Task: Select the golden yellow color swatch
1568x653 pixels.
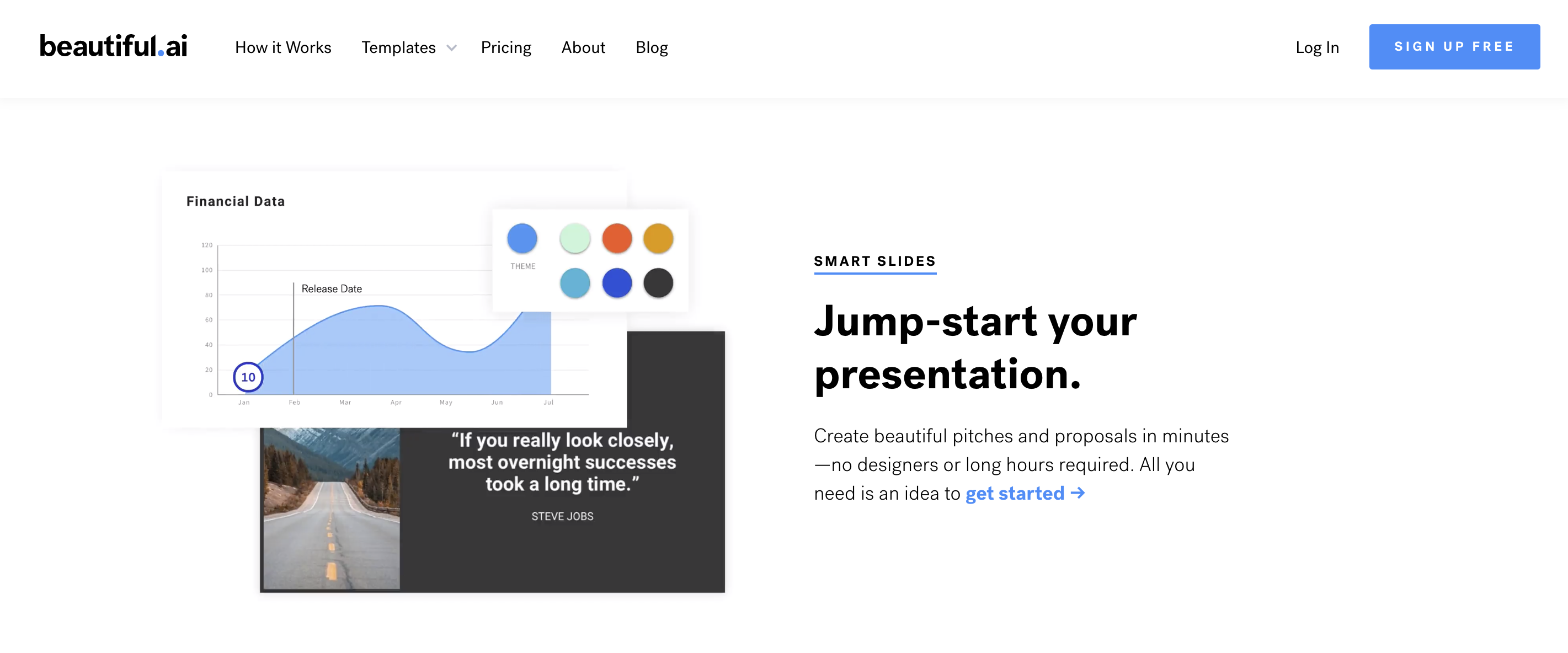Action: pyautogui.click(x=658, y=238)
